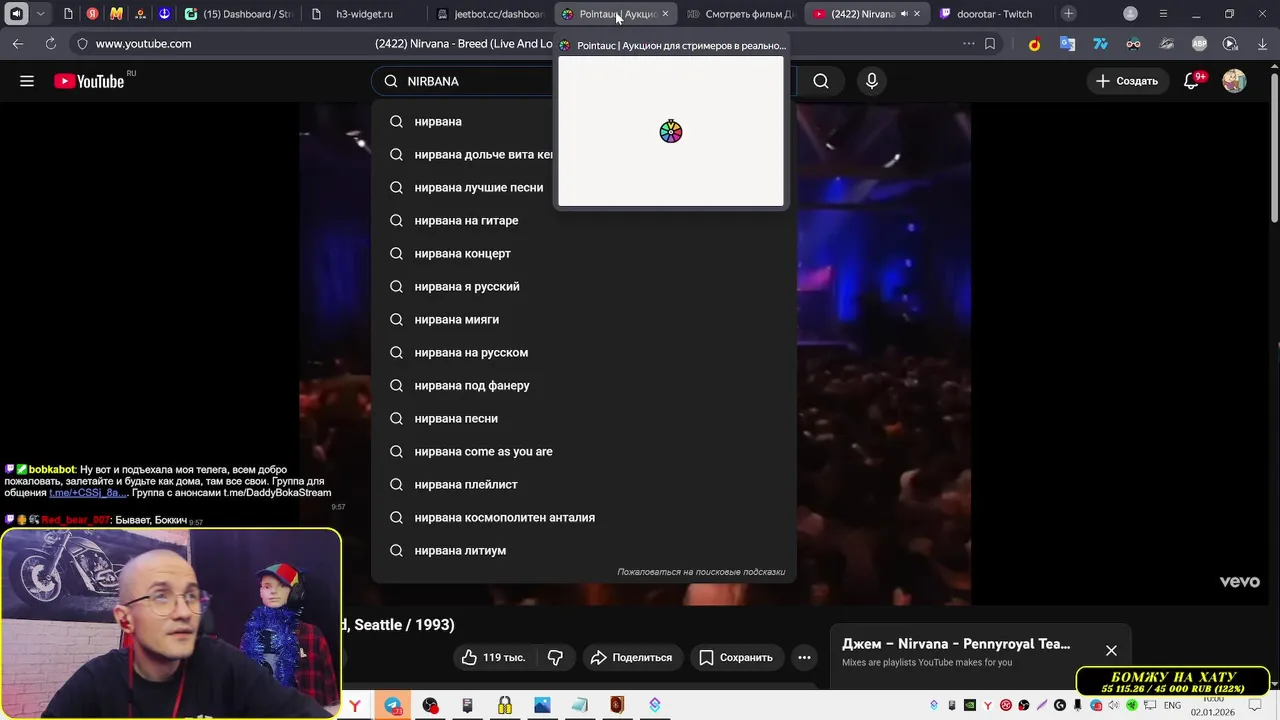Open YouTube notifications bell
Viewport: 1280px width, 720px height.
click(x=1191, y=81)
